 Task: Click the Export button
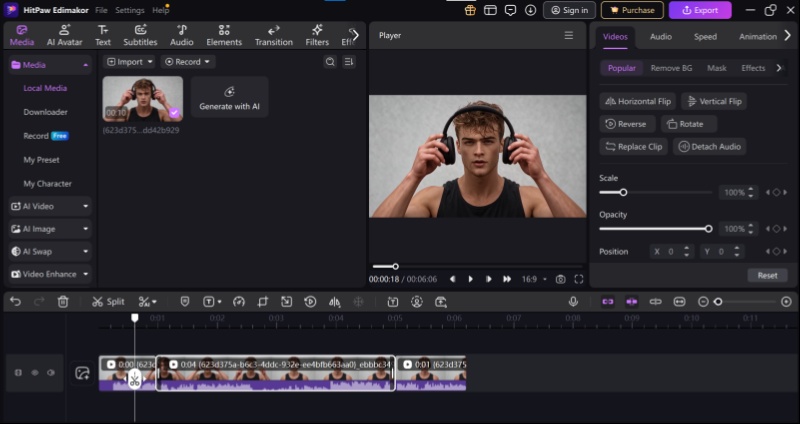coord(700,10)
